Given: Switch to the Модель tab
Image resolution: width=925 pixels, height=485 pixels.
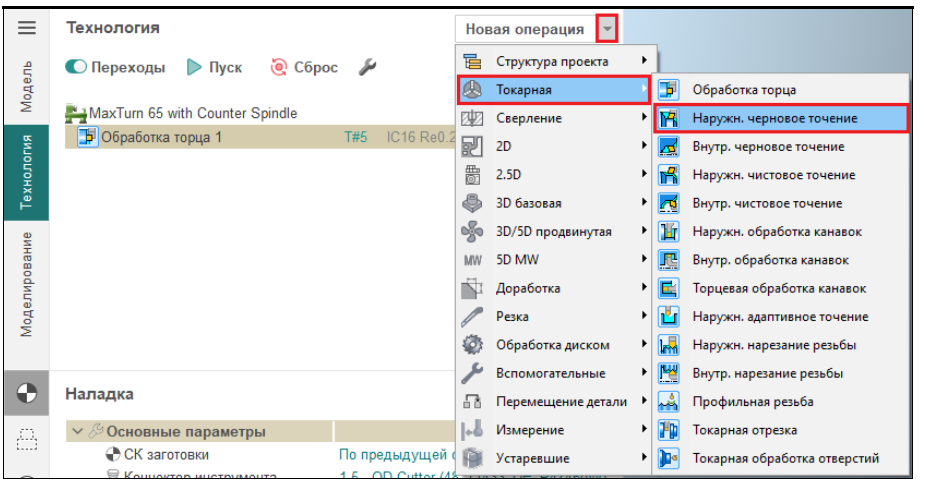Looking at the screenshot, I should [27, 85].
